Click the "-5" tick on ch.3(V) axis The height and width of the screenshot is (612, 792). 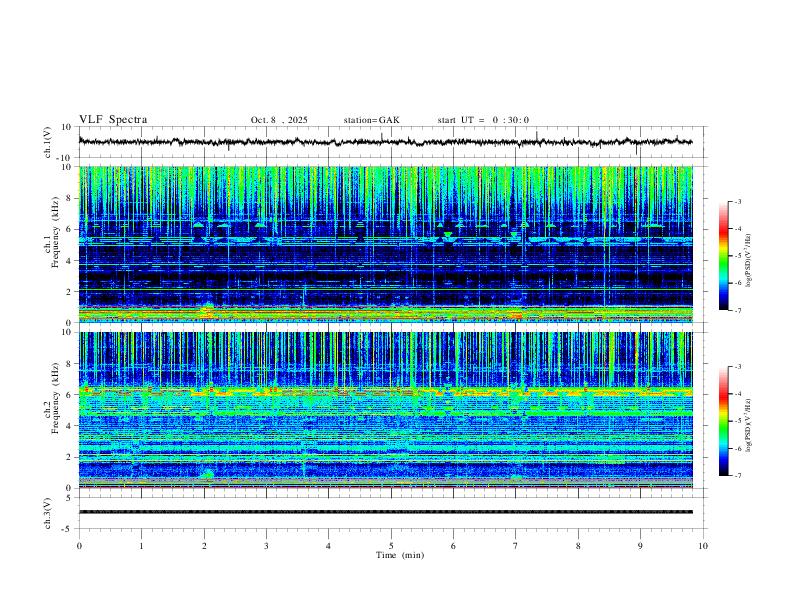pos(68,529)
